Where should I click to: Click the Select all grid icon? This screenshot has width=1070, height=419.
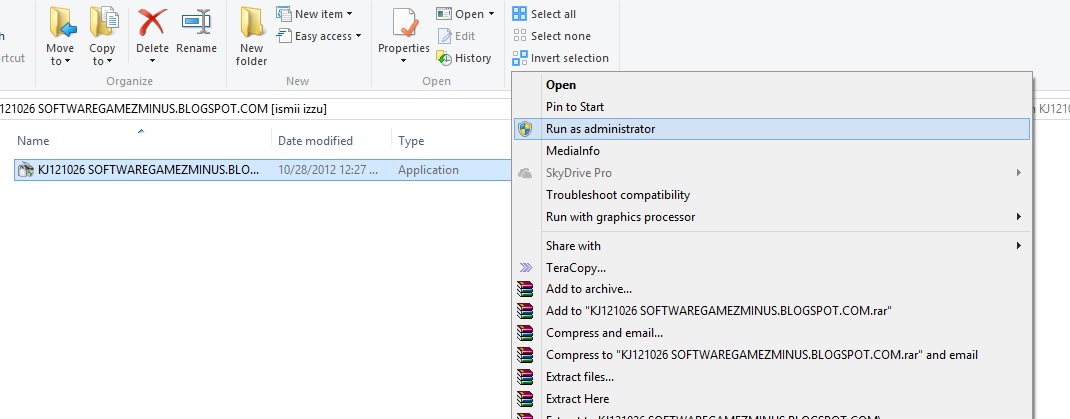(519, 14)
